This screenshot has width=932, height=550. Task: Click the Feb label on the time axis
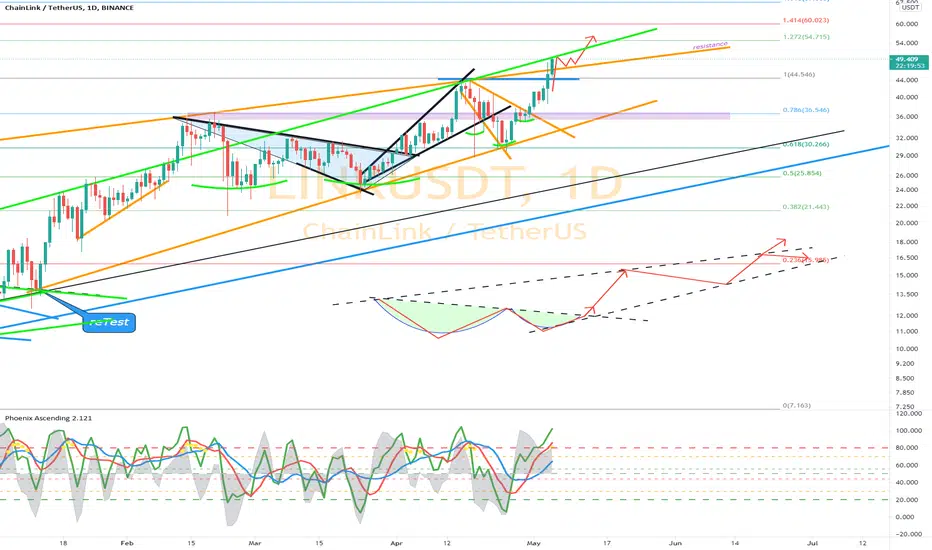pos(125,543)
